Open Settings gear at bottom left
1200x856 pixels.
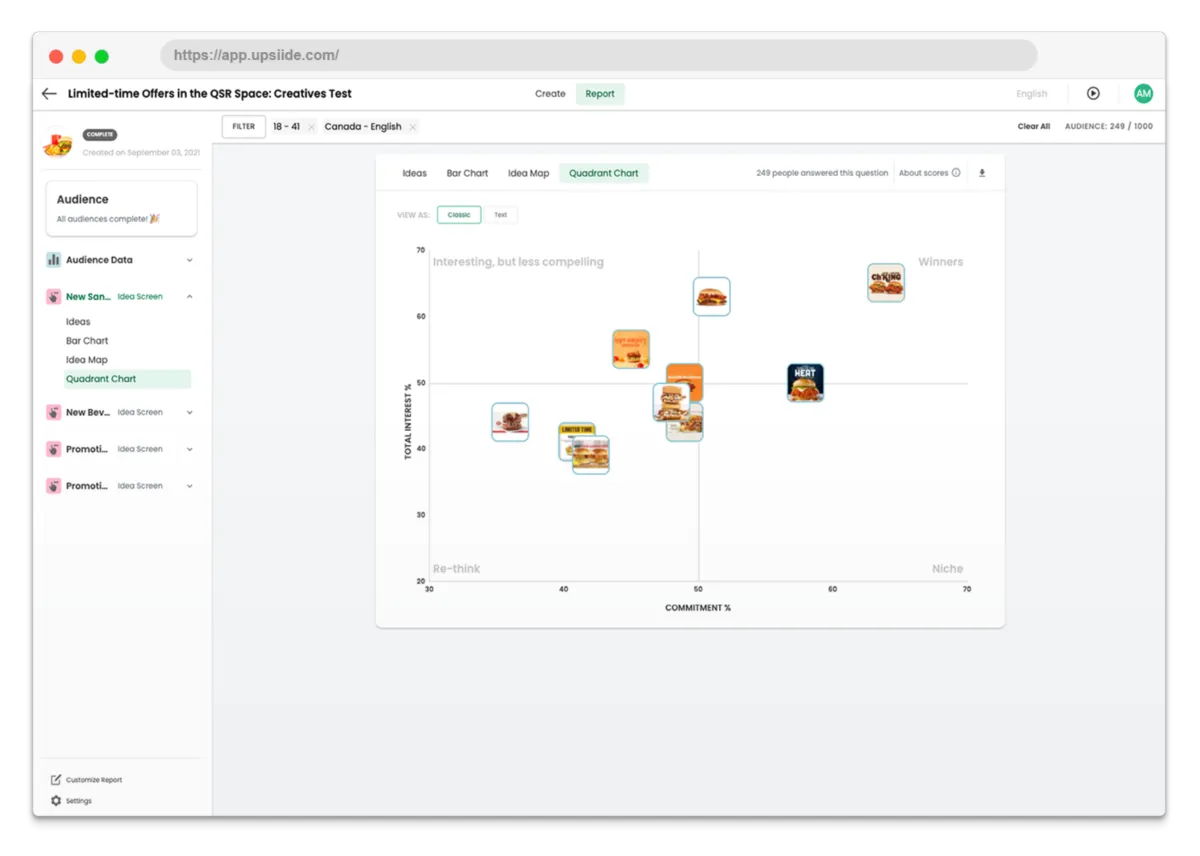(x=56, y=801)
